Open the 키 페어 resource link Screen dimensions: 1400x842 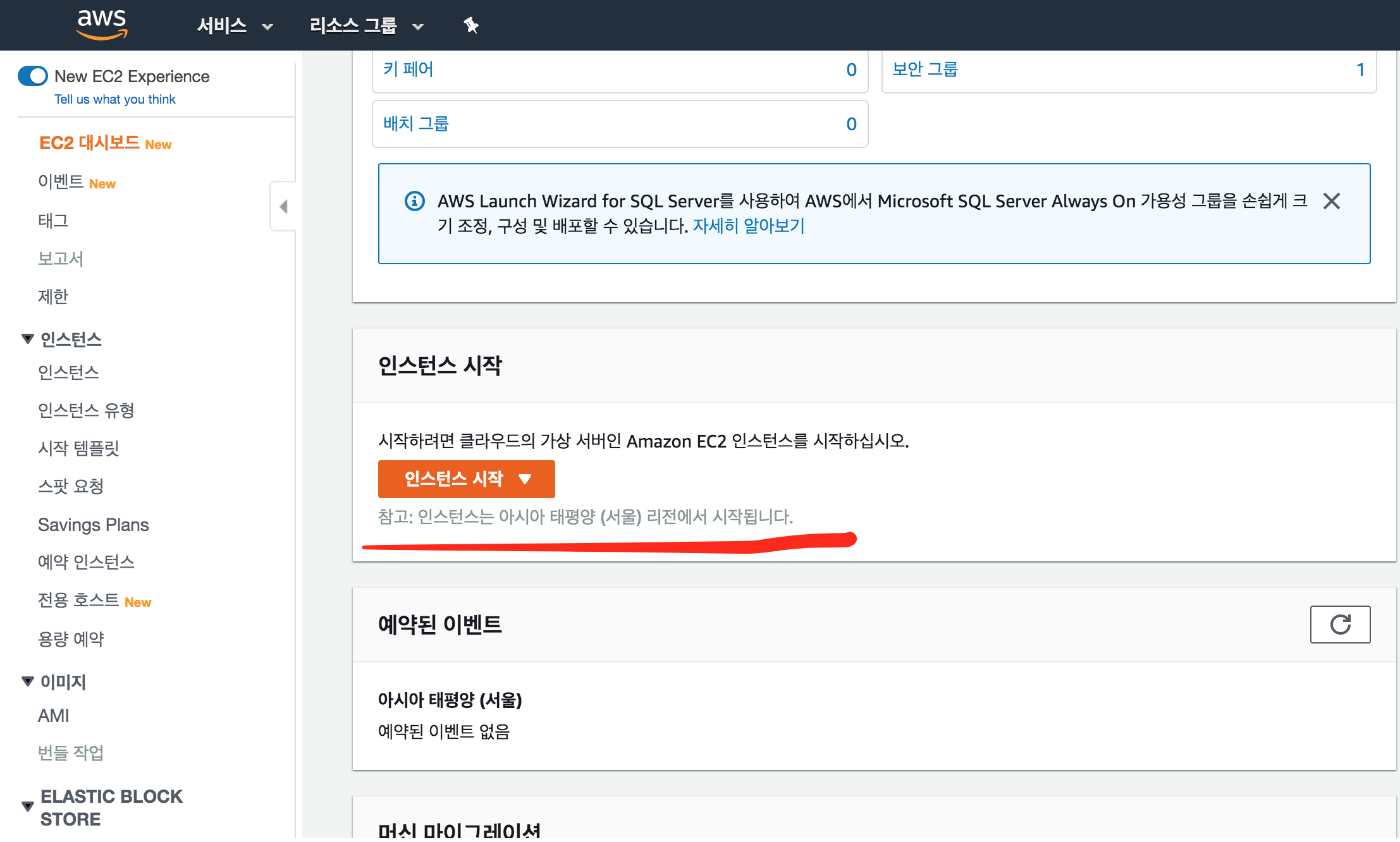(408, 69)
